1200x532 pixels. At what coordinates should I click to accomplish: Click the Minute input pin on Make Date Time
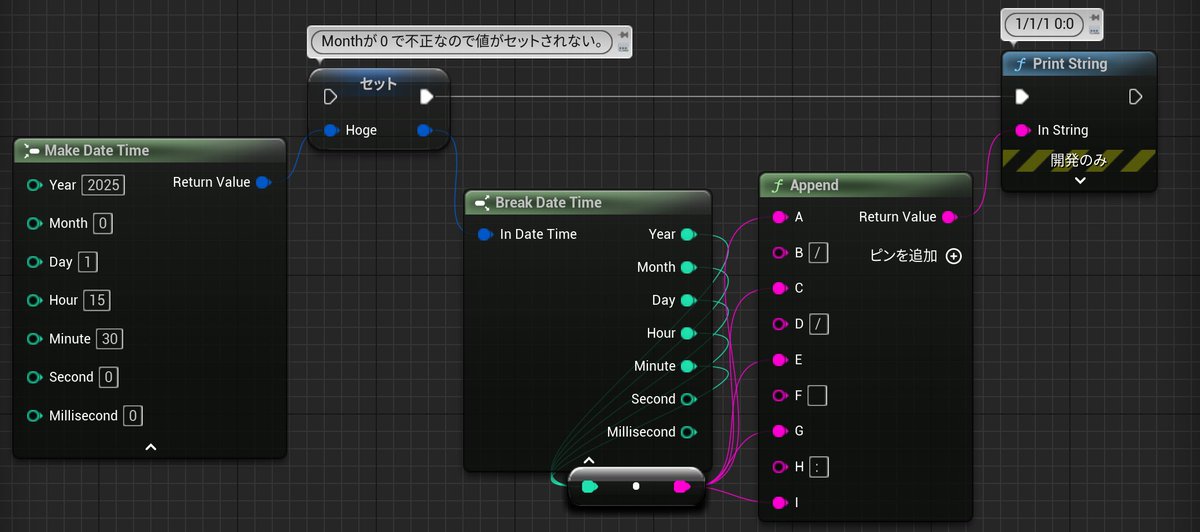point(34,339)
